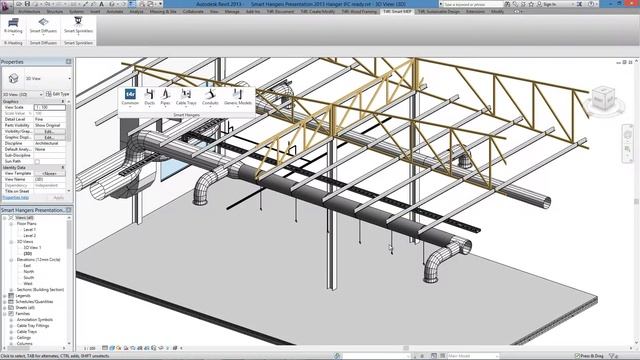Viewport: 640px width, 360px height.
Task: Expand the Legends tree node
Action: tap(5, 296)
